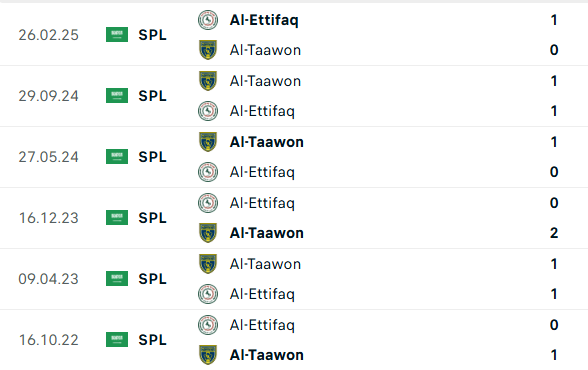The height and width of the screenshot is (370, 588).
Task: Select Al-Ettifaq name in 16.10.22 match
Action: pos(262,325)
